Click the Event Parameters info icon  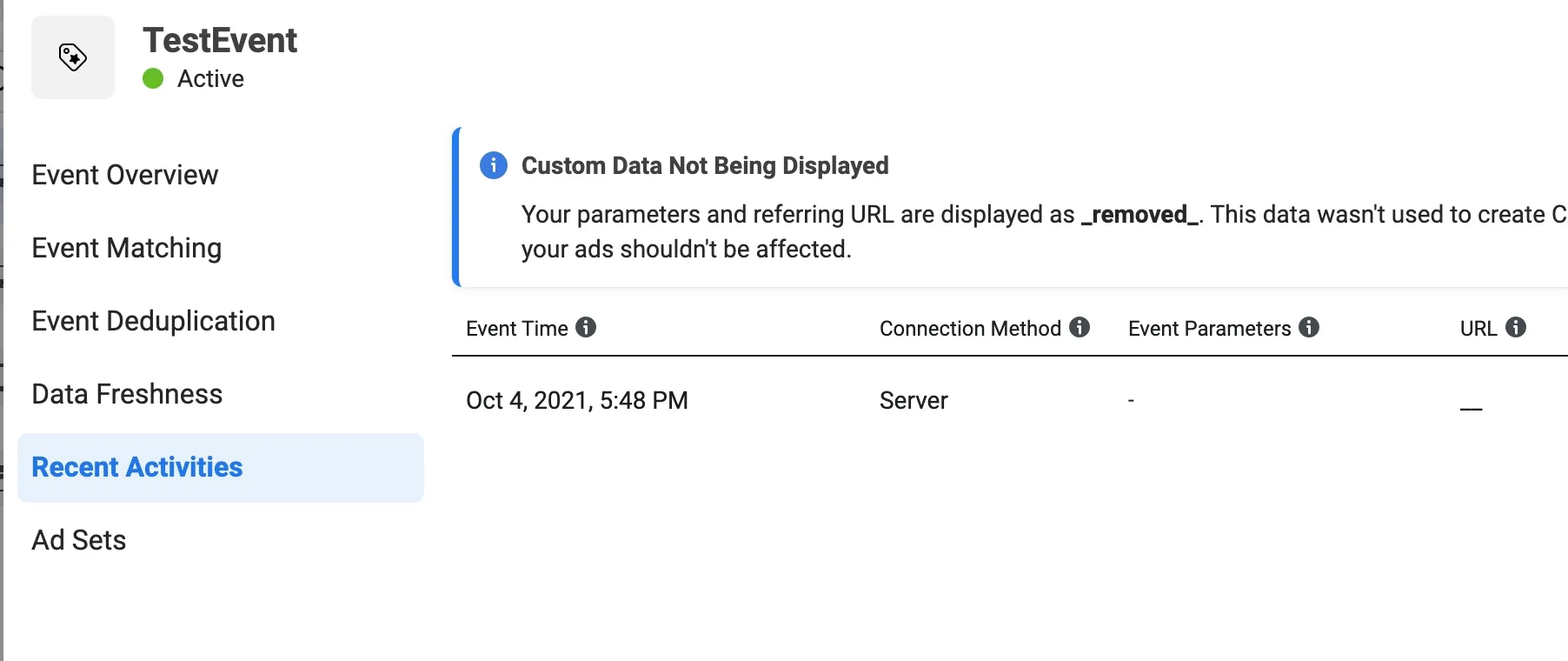[1309, 327]
